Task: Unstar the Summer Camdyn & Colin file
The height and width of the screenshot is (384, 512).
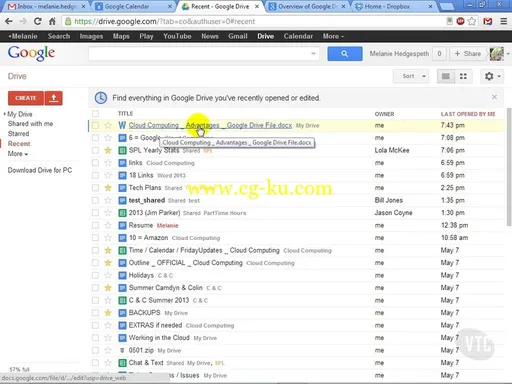Action: coord(108,288)
